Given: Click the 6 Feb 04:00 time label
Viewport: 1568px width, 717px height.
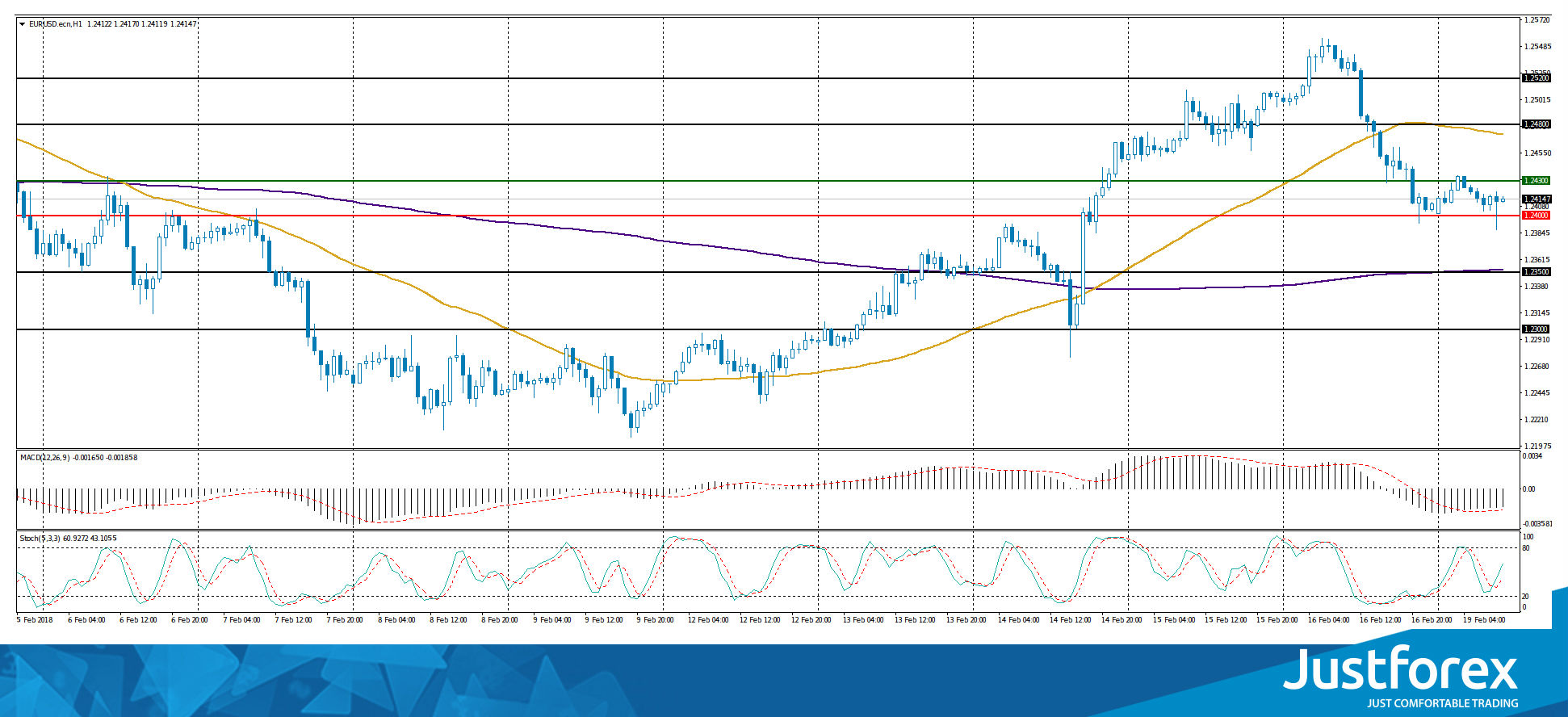Looking at the screenshot, I should [86, 620].
